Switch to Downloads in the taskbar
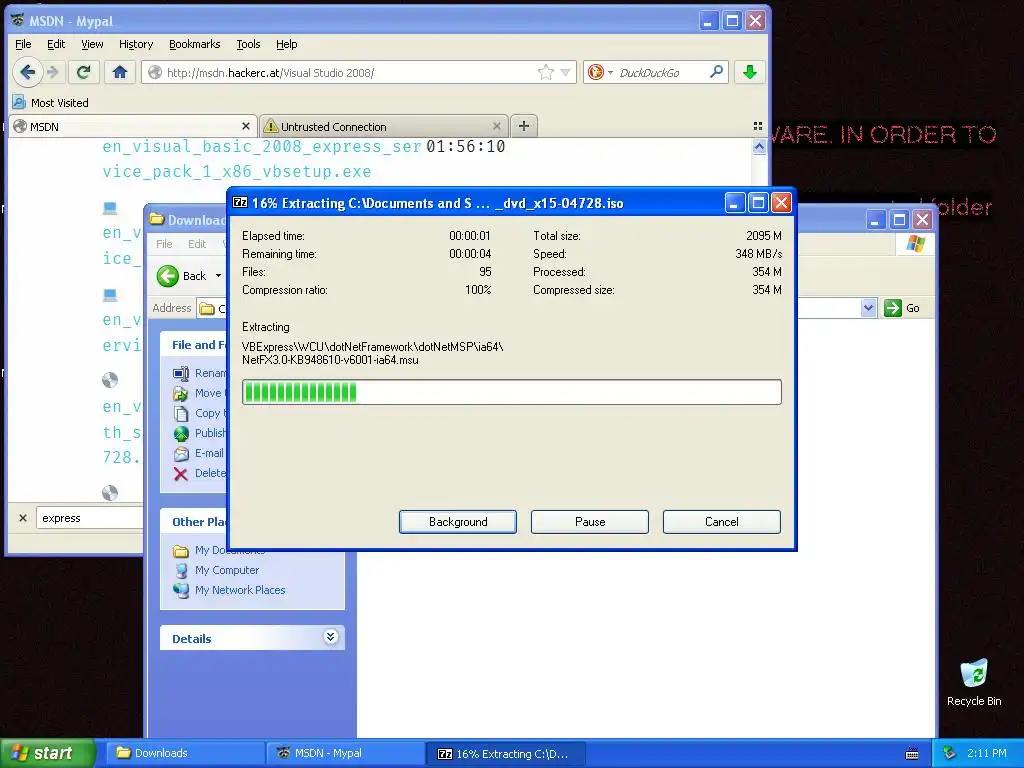1024x768 pixels. 185,753
